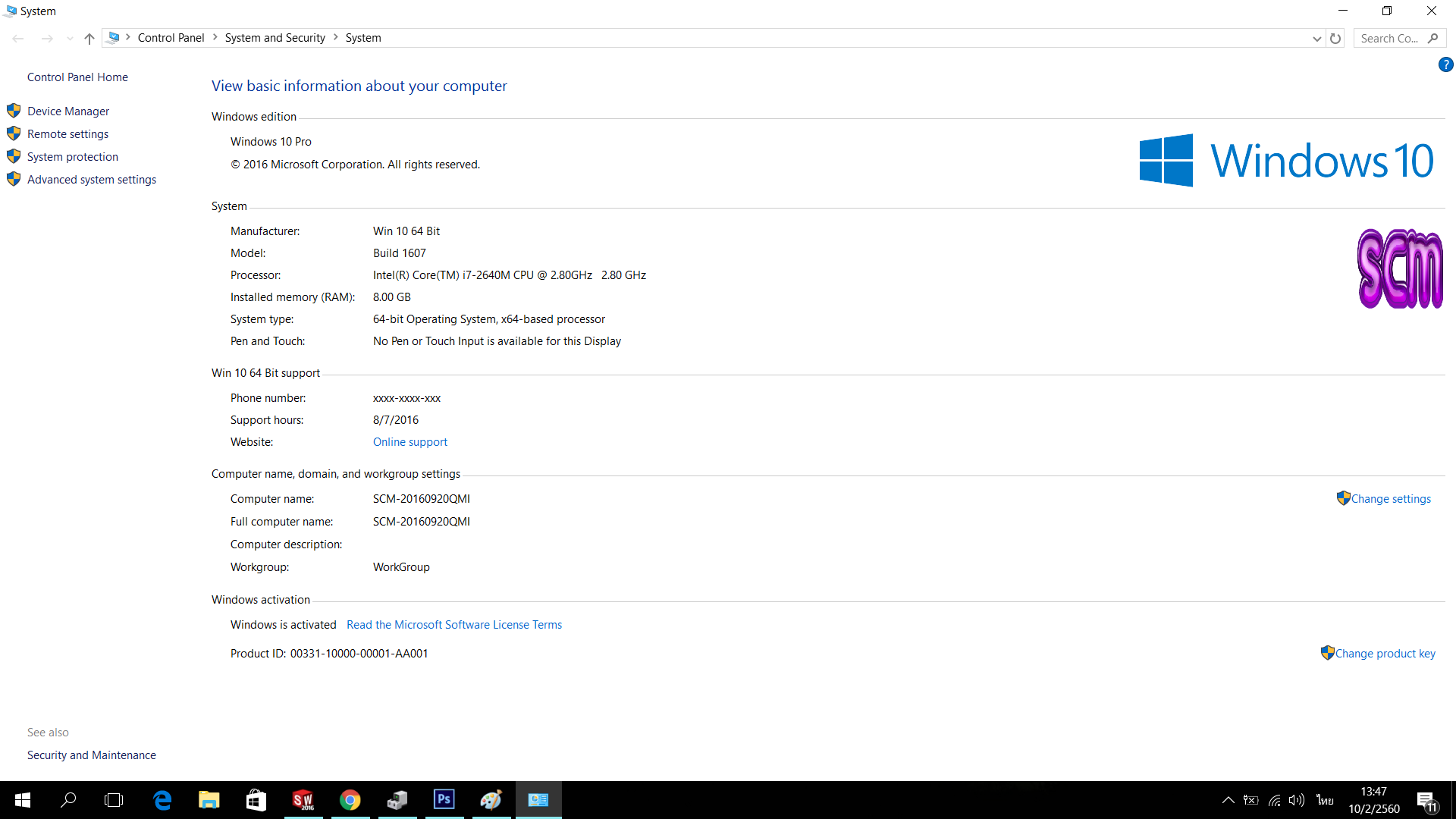This screenshot has height=819, width=1456.
Task: Click the Online support website link
Action: (410, 442)
